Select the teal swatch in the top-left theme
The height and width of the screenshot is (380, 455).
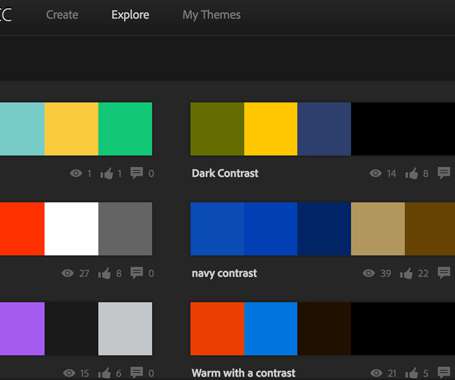point(22,129)
